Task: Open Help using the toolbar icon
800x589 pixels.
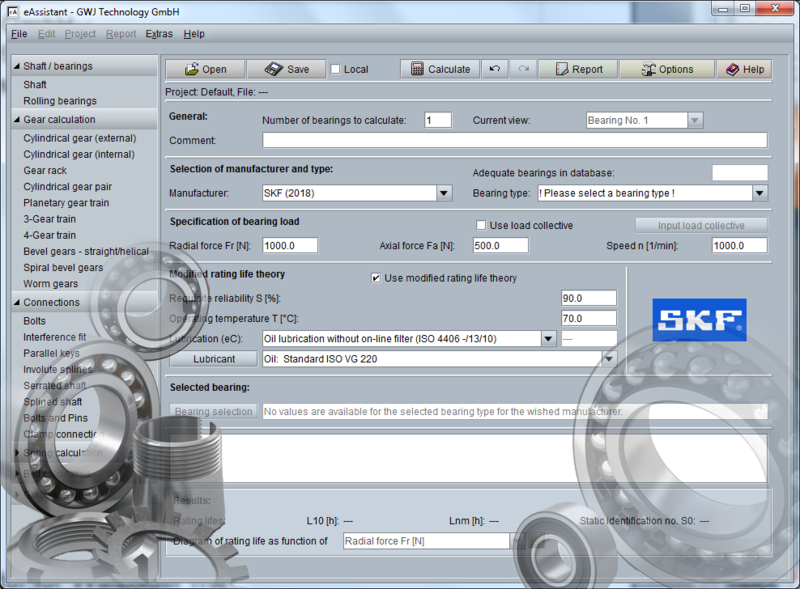Action: (743, 69)
